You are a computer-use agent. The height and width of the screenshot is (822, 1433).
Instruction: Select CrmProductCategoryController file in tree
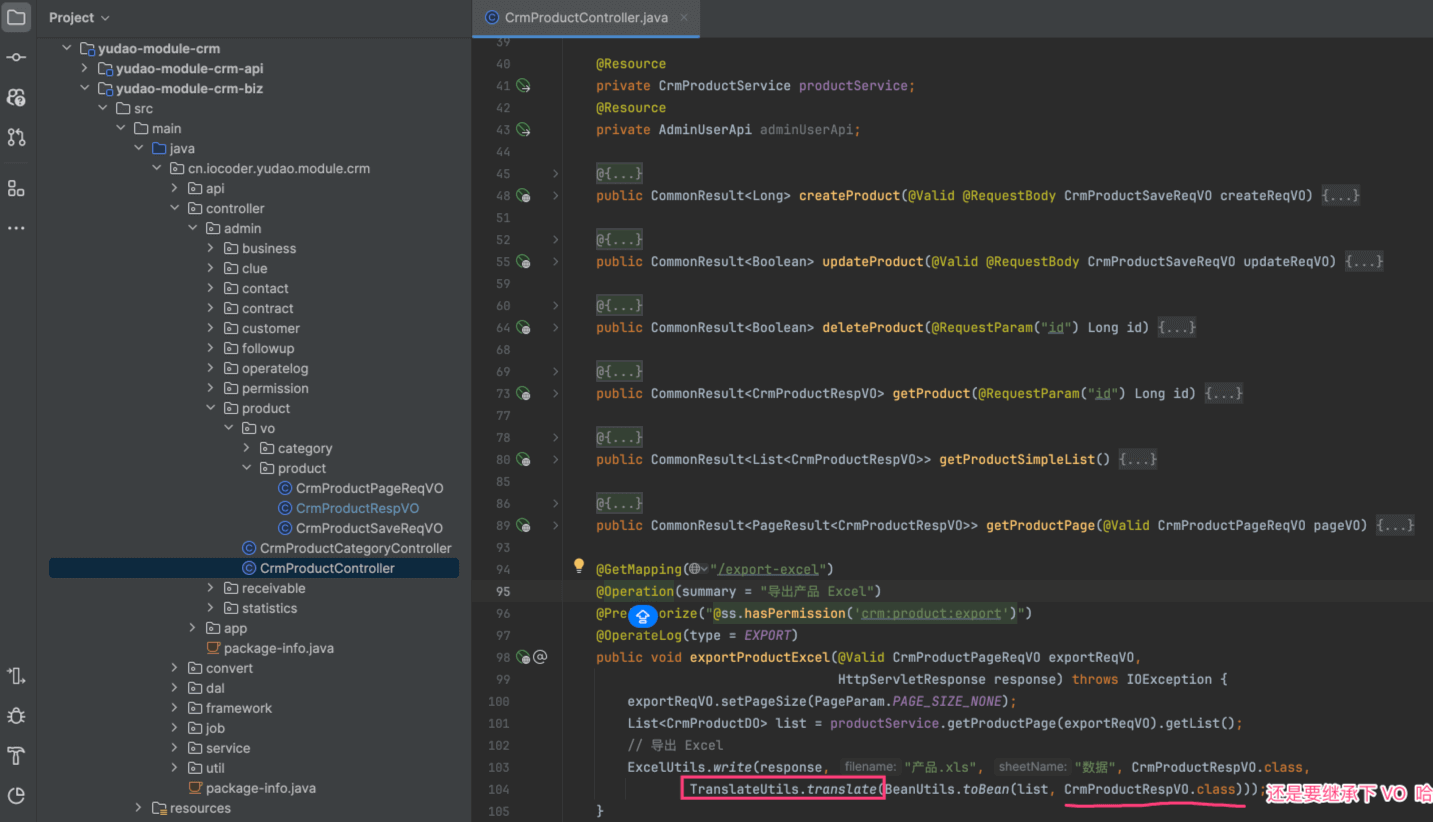pos(355,548)
